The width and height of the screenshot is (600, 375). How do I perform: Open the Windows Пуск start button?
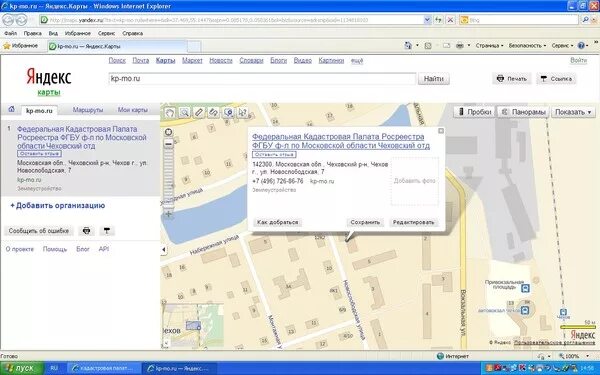tap(21, 368)
